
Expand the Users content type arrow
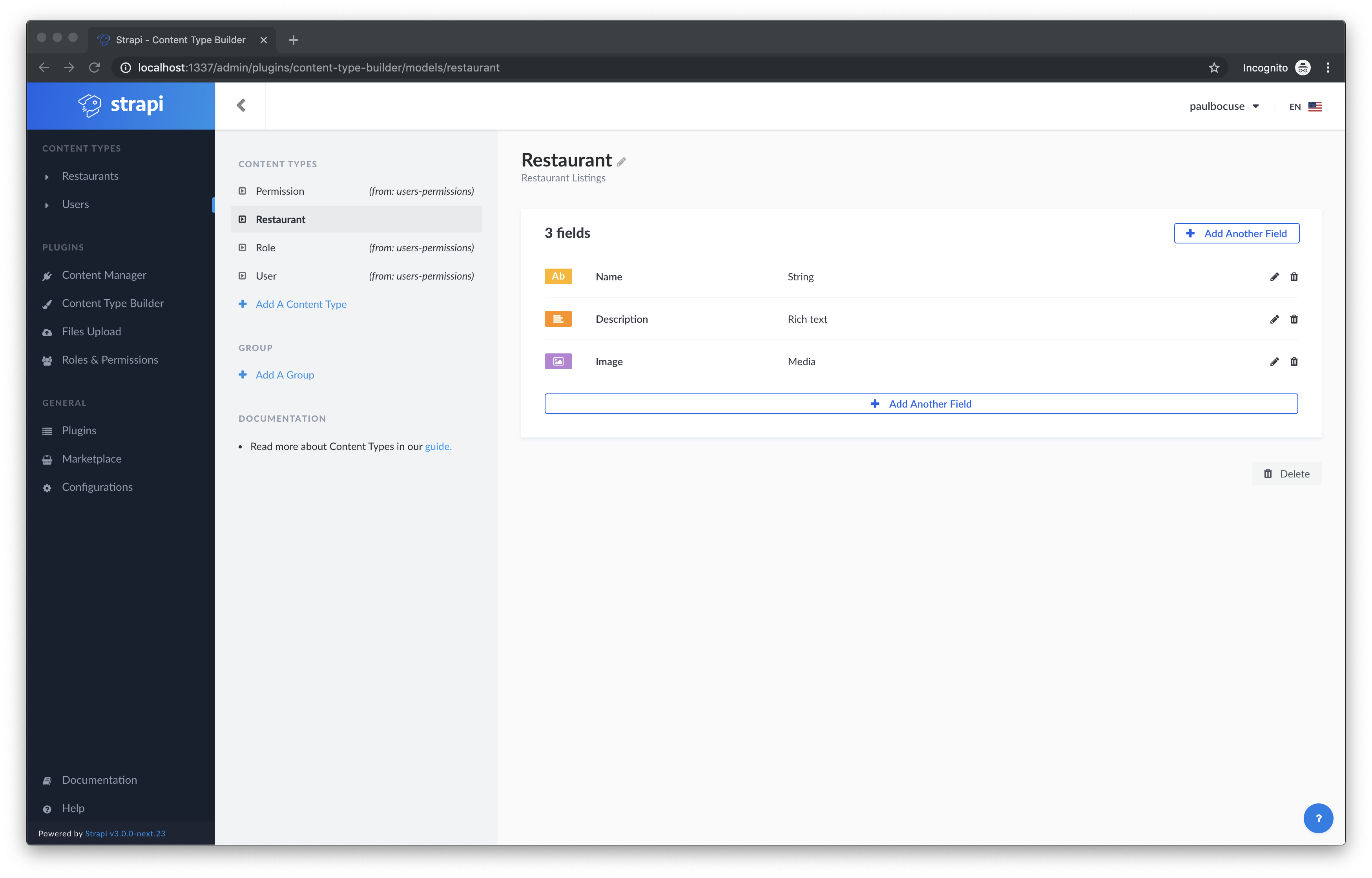47,205
